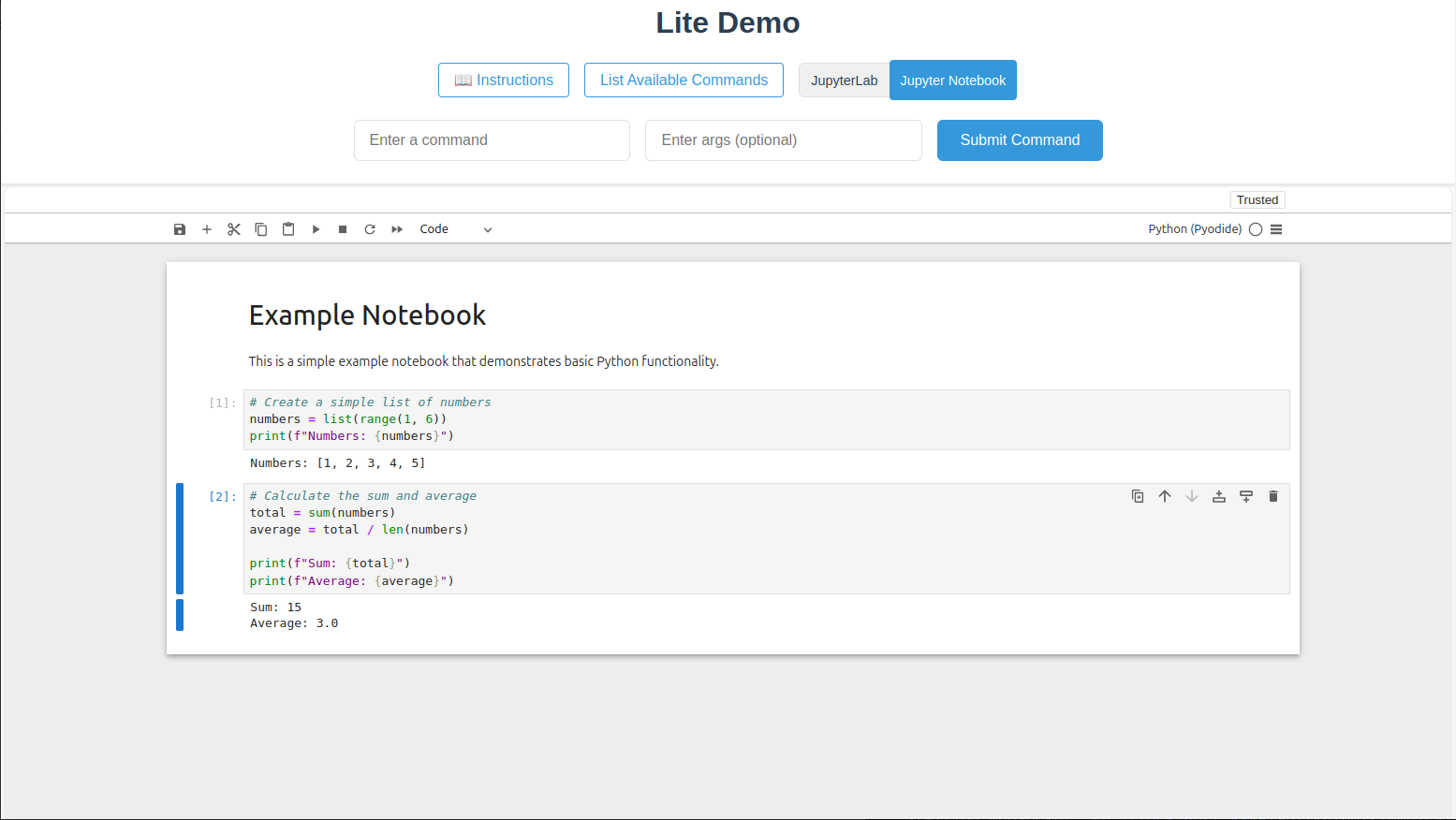Cut the selected cell
Image resolution: width=1456 pixels, height=820 pixels.
(233, 228)
